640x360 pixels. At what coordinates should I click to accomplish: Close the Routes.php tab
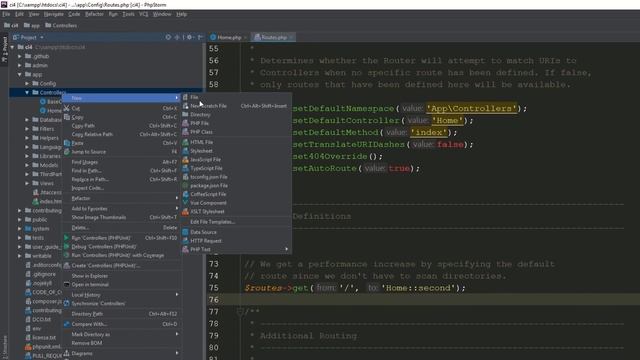[x=291, y=37]
